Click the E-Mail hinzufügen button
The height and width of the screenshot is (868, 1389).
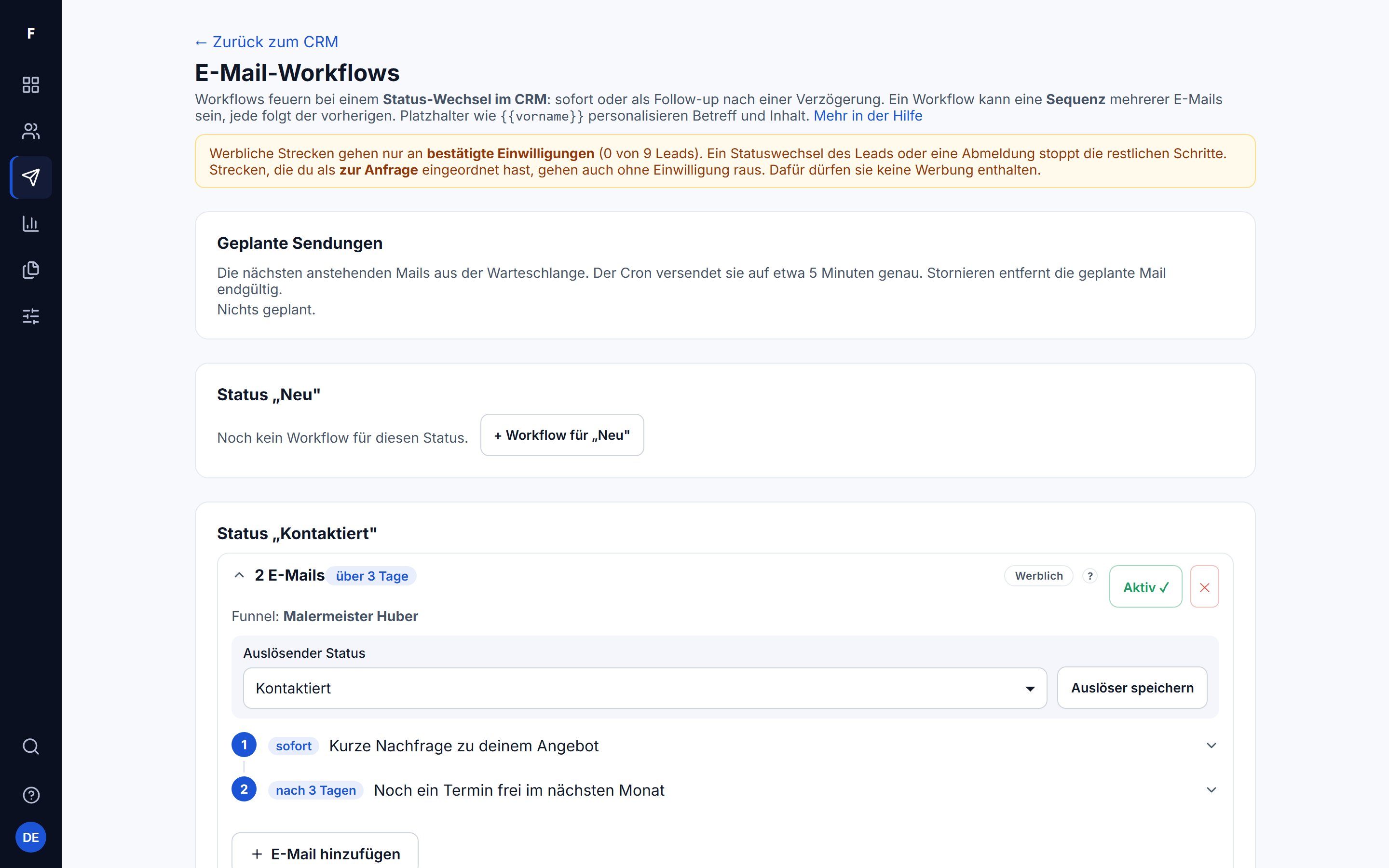point(325,853)
